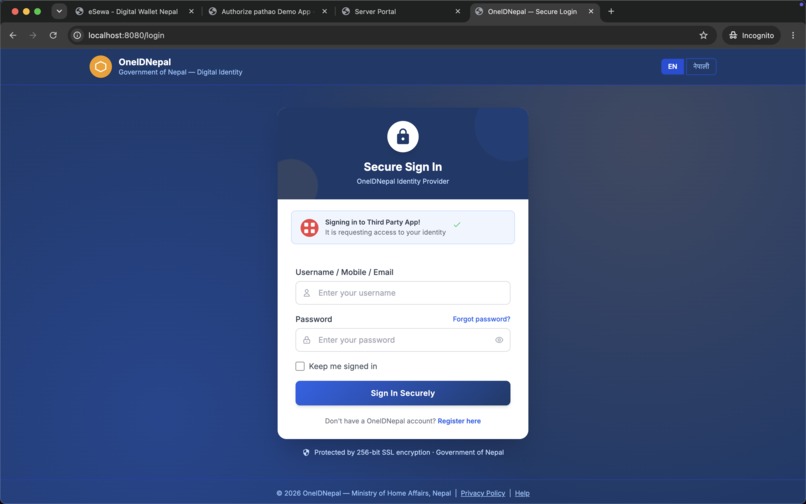Close the eSewa - Digital Wallet Nepal tab
Viewport: 806px width, 504px height.
[x=191, y=11]
